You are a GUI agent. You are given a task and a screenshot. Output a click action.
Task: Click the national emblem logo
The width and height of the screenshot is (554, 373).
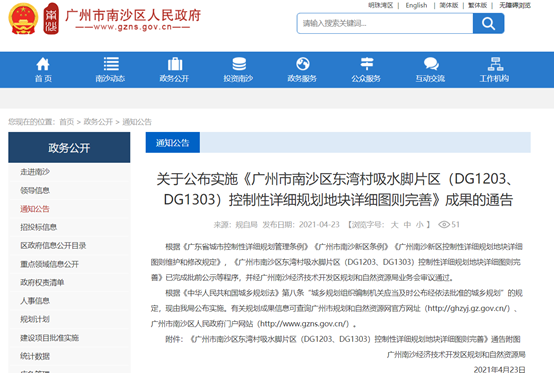click(23, 19)
